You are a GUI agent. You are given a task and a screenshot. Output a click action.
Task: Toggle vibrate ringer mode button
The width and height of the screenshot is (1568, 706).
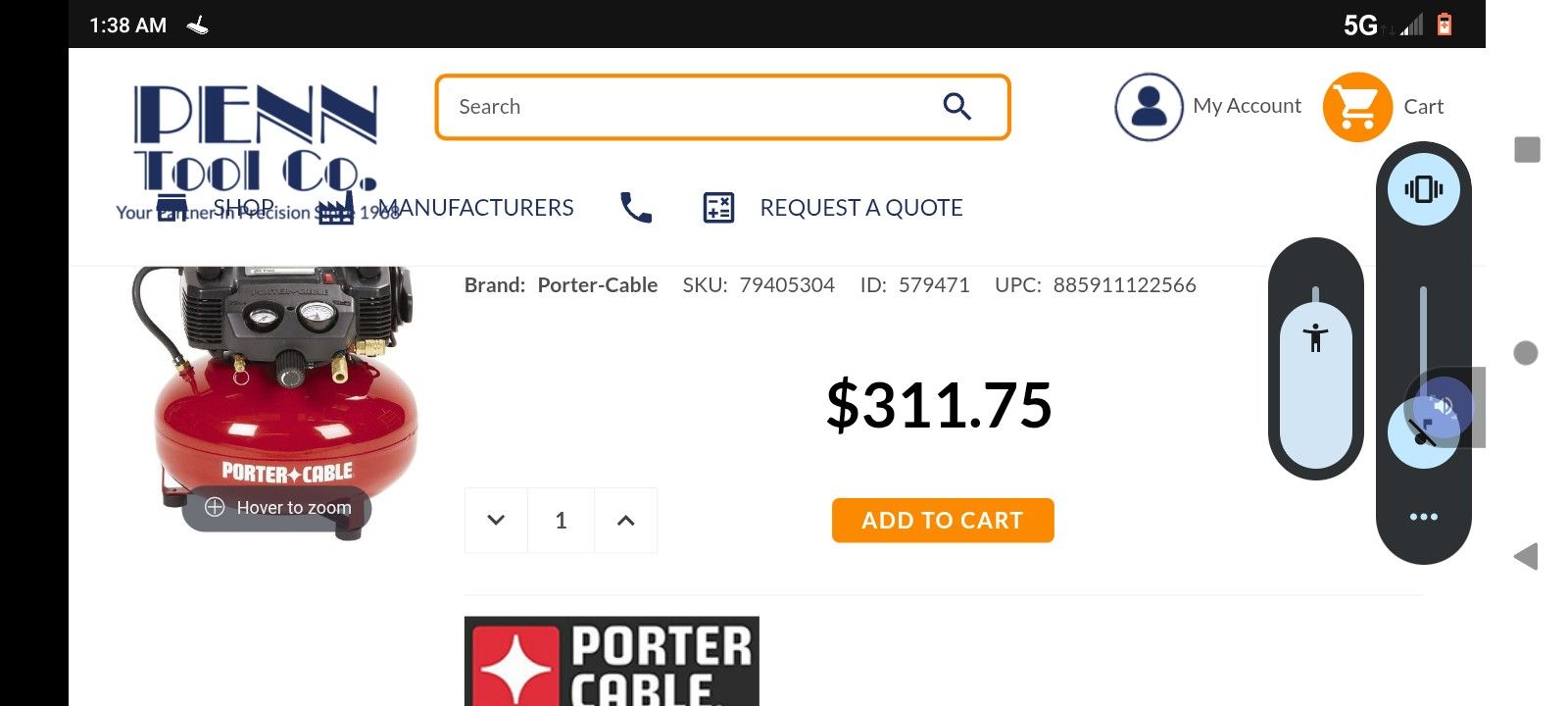coord(1423,189)
